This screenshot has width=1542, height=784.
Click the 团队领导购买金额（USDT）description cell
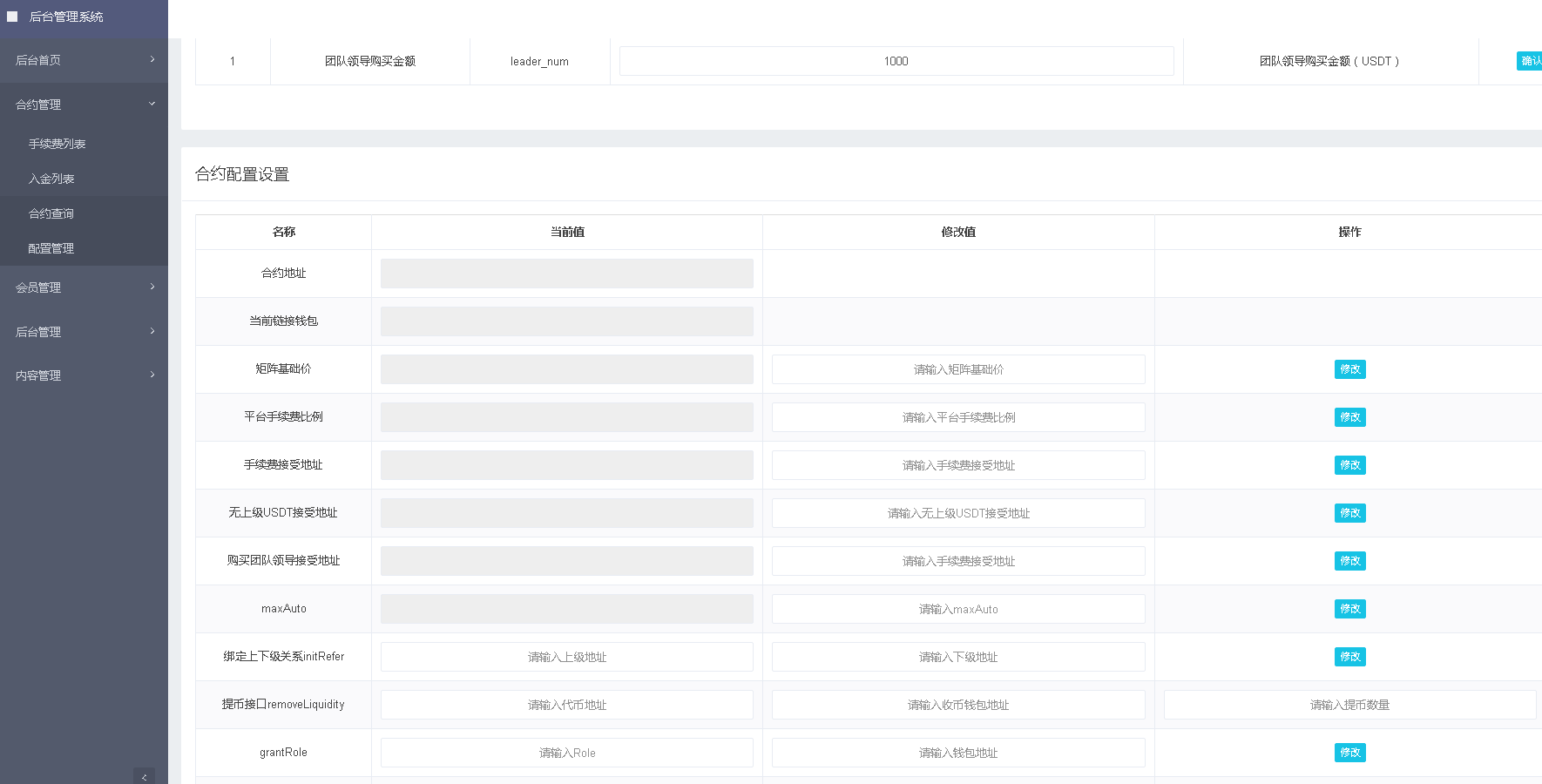point(1330,61)
